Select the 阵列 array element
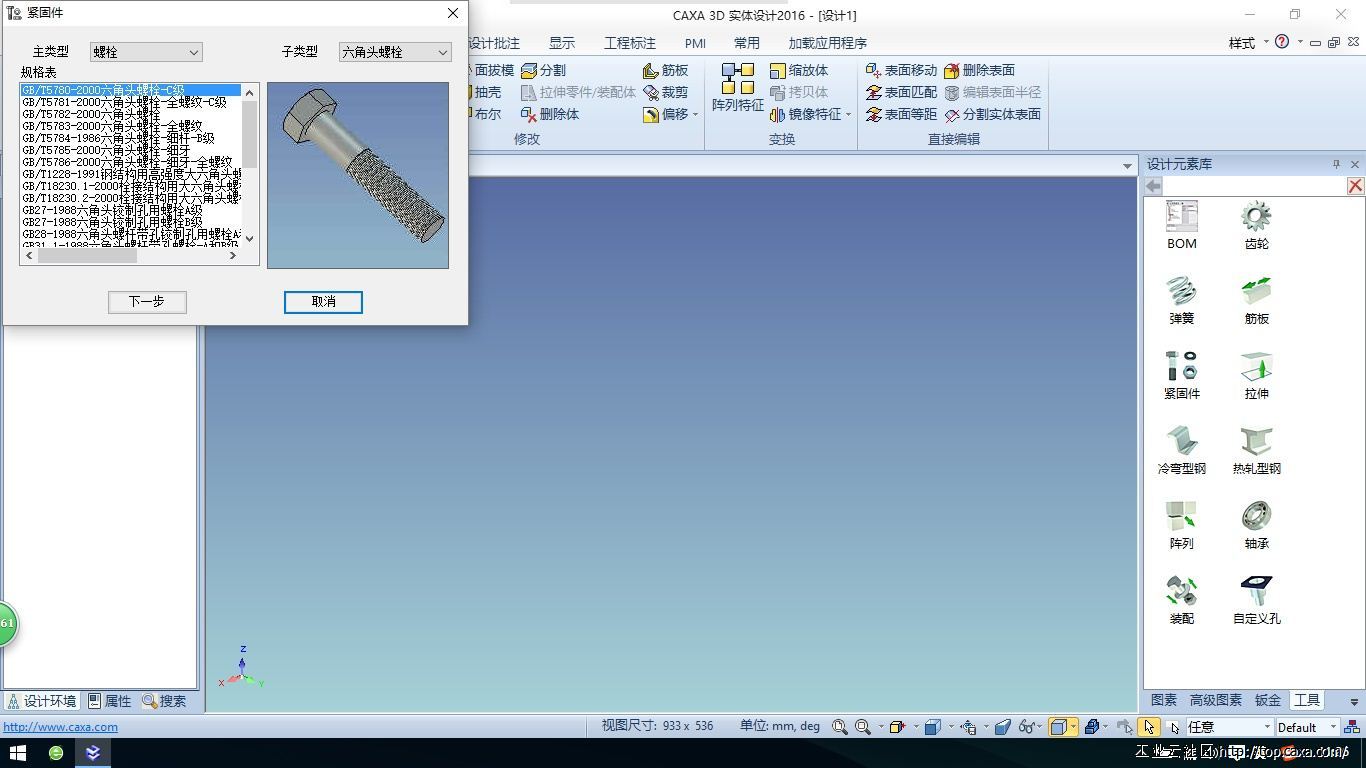Image resolution: width=1366 pixels, height=768 pixels. click(1181, 525)
